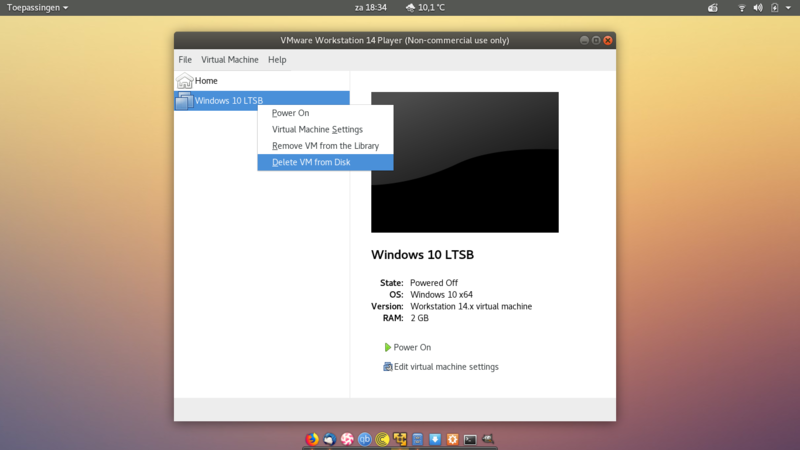Minimize the VMware Player window

[x=584, y=40]
